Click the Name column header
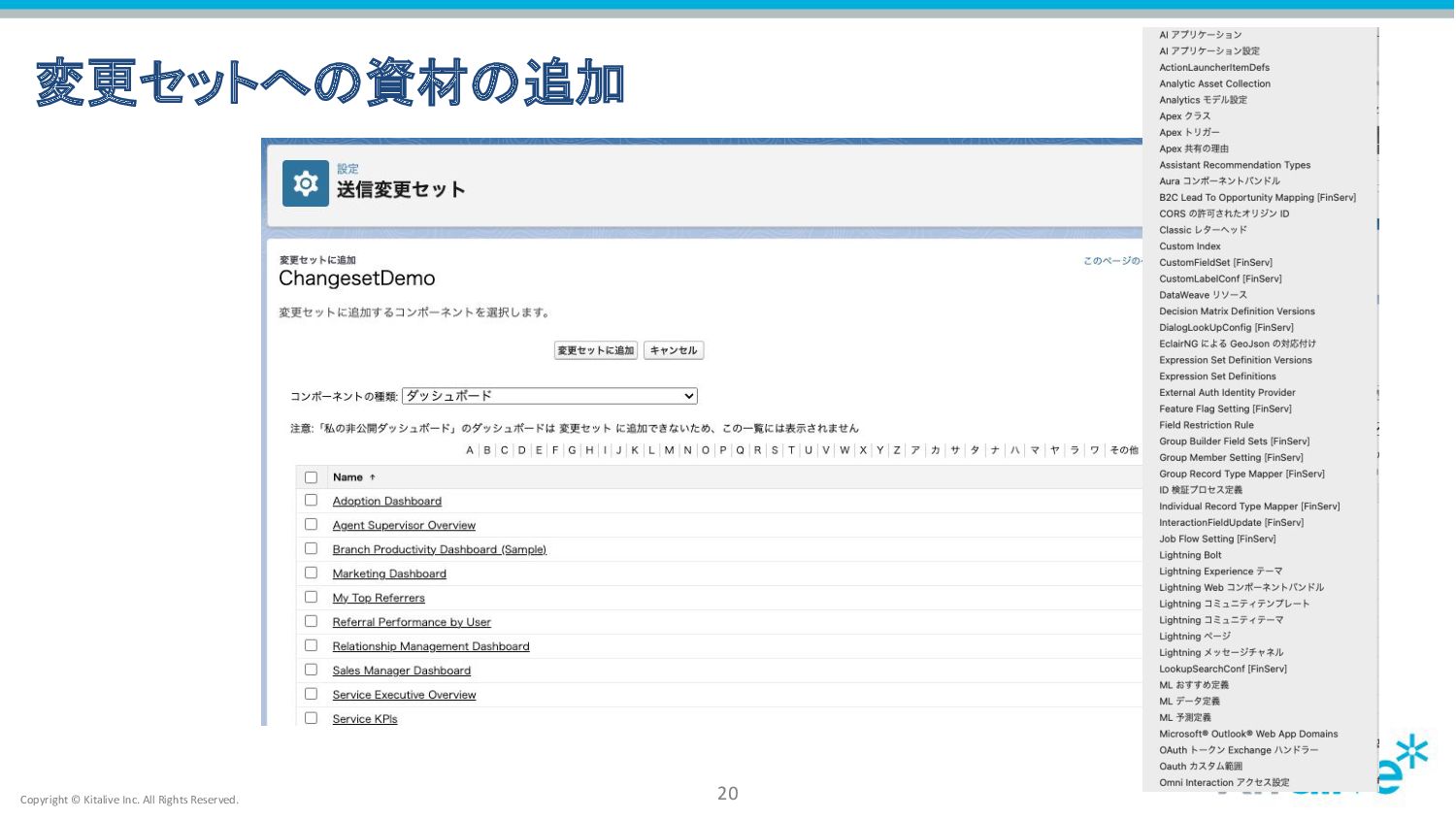The height and width of the screenshot is (819, 1456). point(347,477)
